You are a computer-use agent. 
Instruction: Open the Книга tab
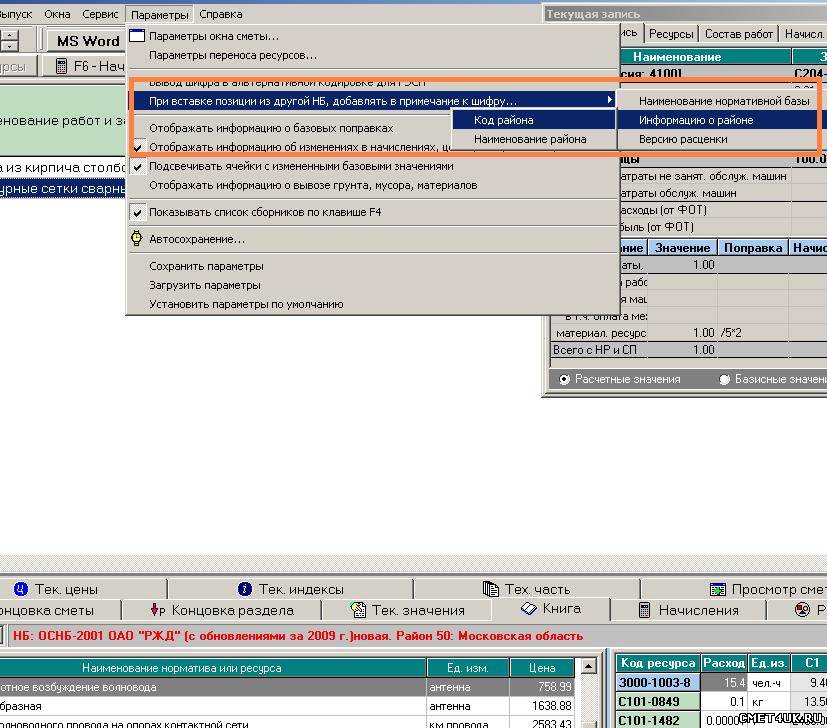click(x=551, y=609)
